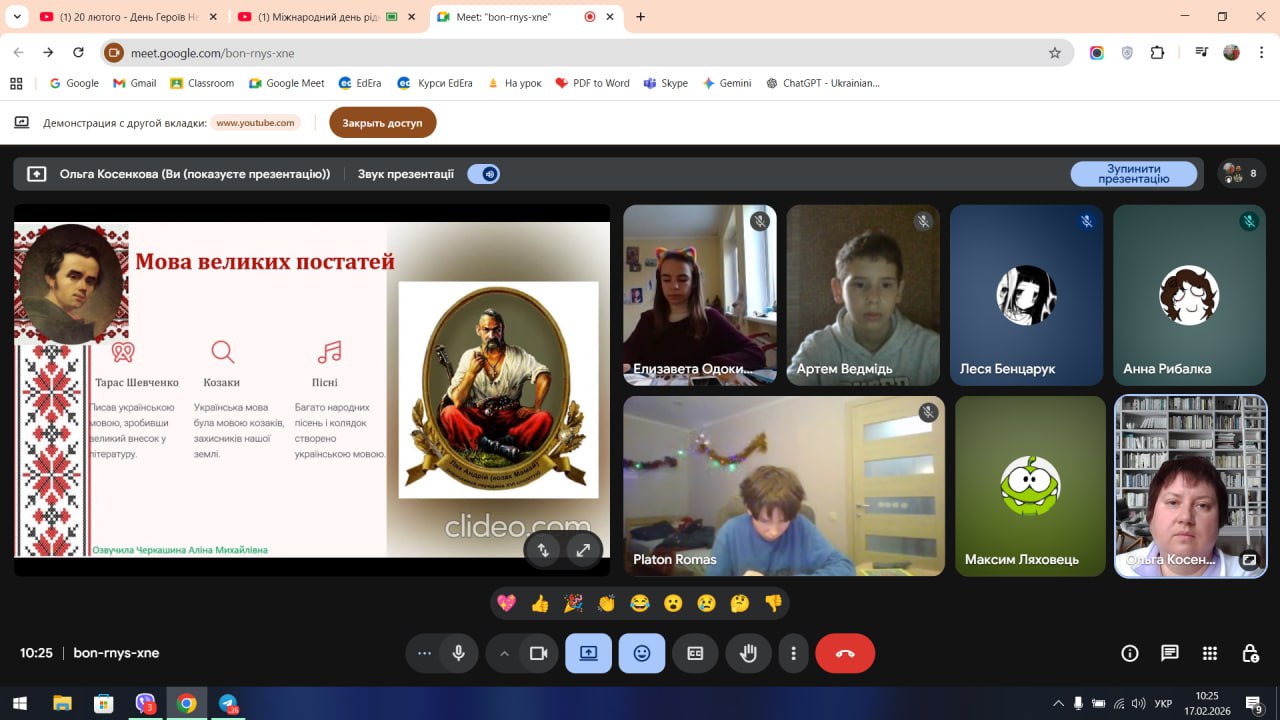Open meeting details info icon

click(x=1130, y=653)
